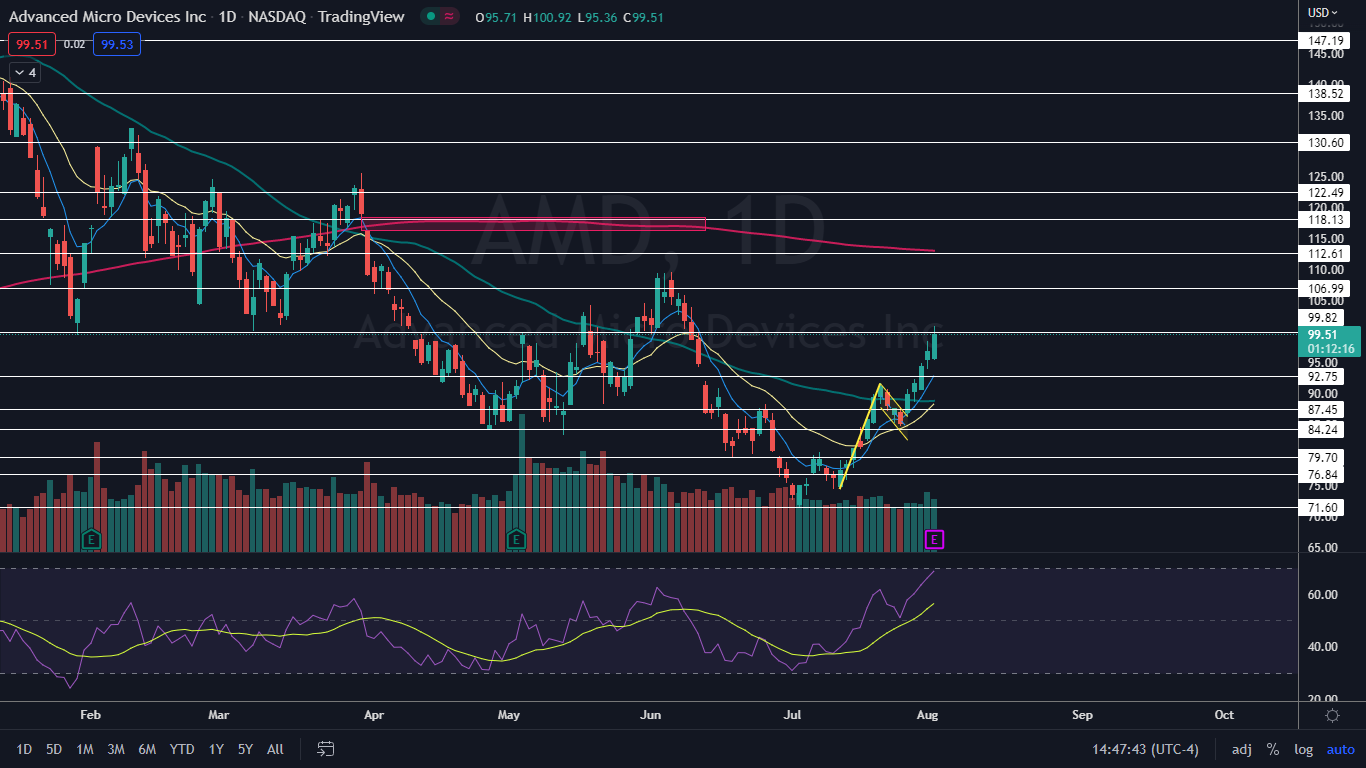
Task: Select the 5D time range
Action: 54,748
